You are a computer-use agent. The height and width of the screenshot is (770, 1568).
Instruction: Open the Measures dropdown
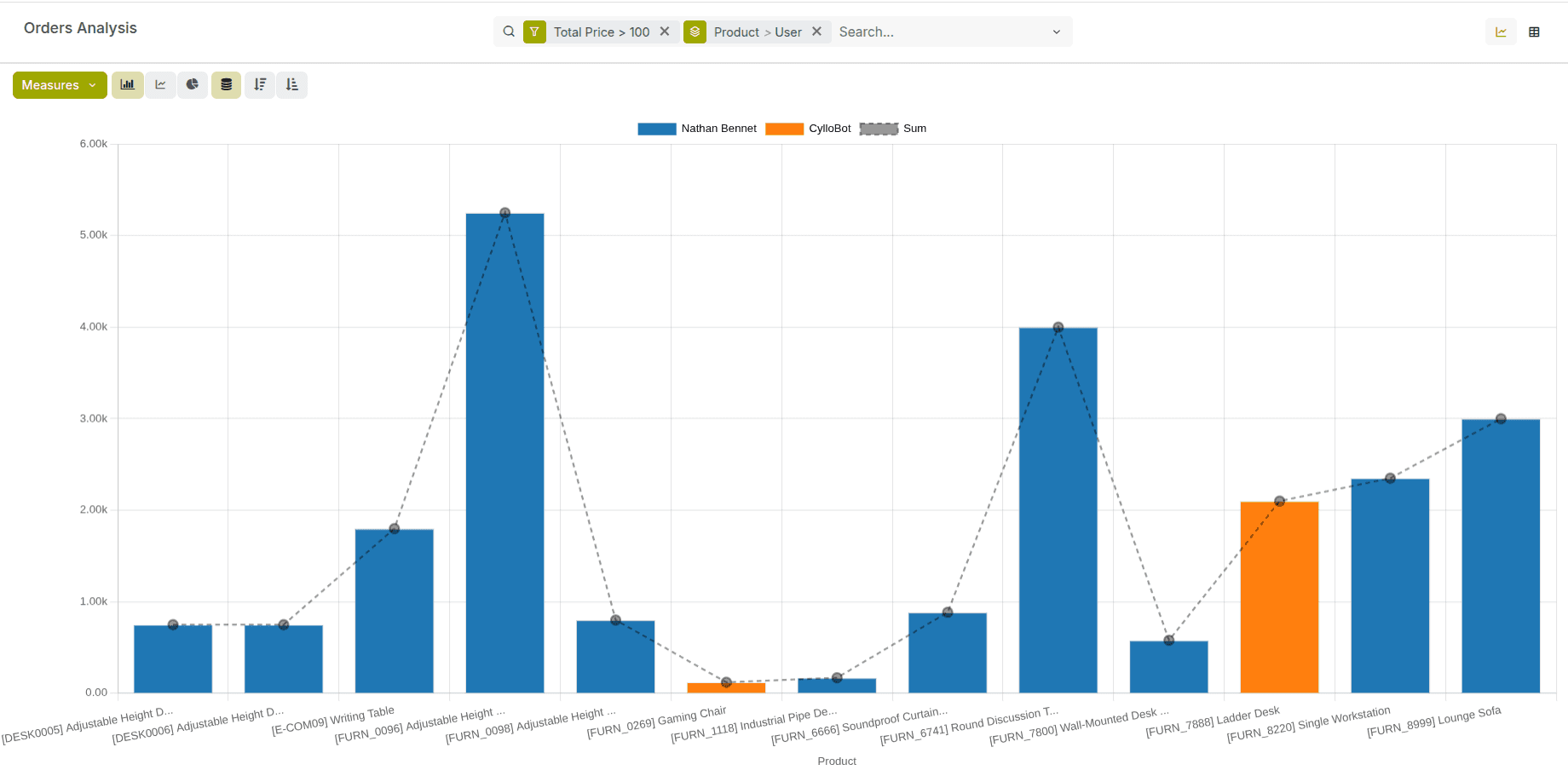(60, 85)
